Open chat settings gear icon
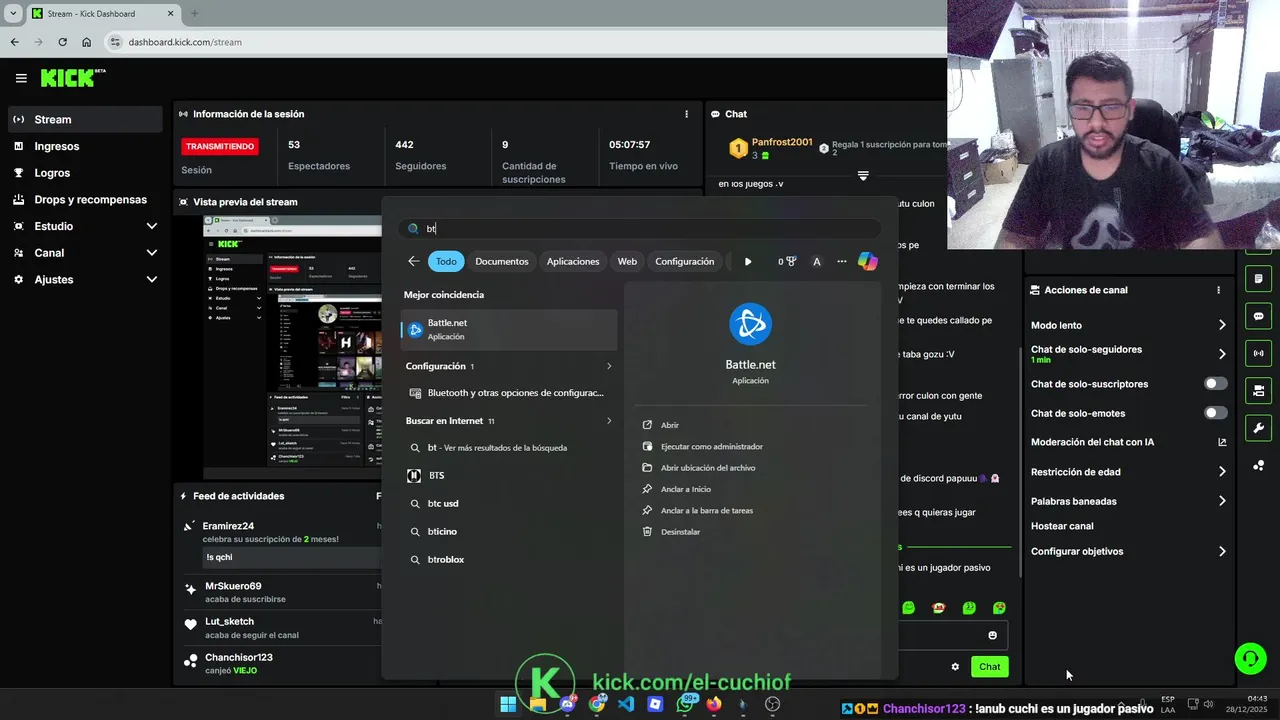The height and width of the screenshot is (720, 1280). point(955,667)
